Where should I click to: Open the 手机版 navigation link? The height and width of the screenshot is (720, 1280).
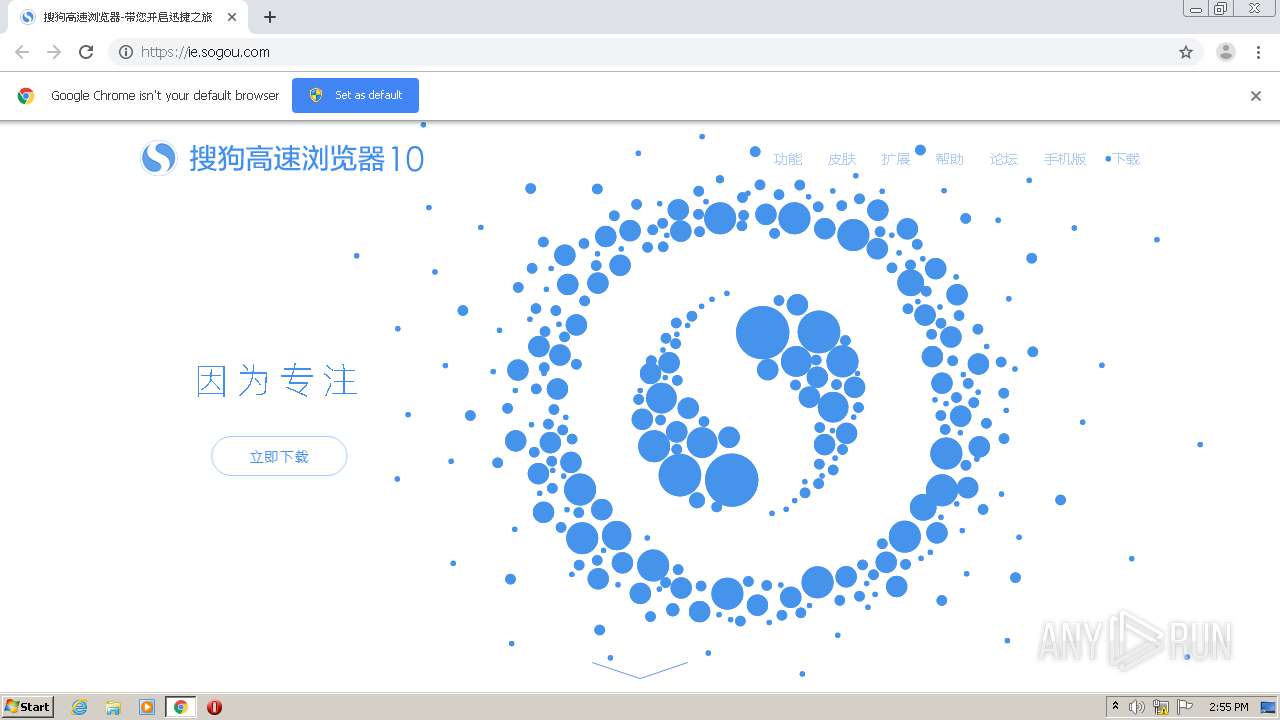click(x=1065, y=159)
